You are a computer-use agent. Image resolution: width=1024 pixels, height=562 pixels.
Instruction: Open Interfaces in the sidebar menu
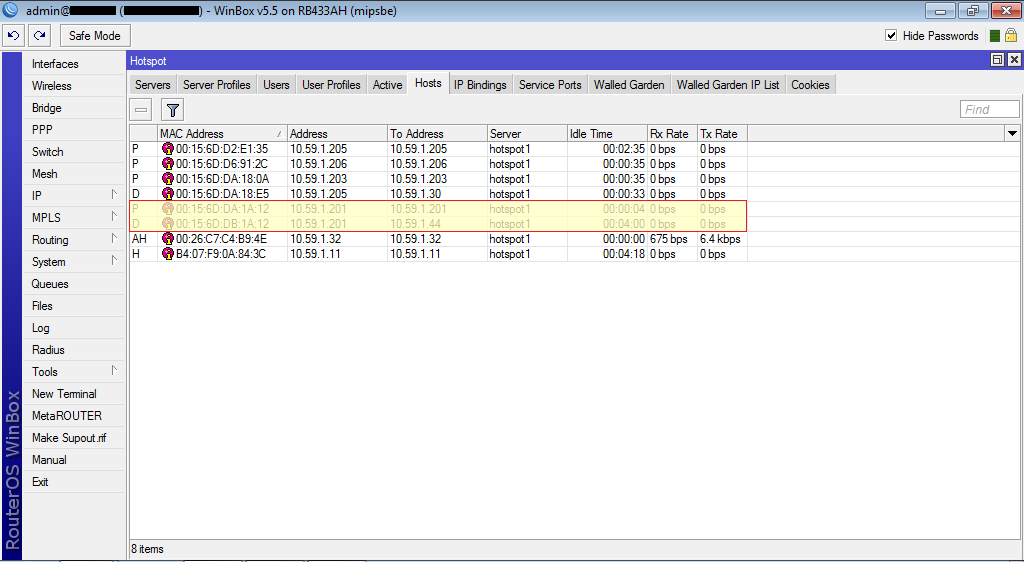point(74,64)
